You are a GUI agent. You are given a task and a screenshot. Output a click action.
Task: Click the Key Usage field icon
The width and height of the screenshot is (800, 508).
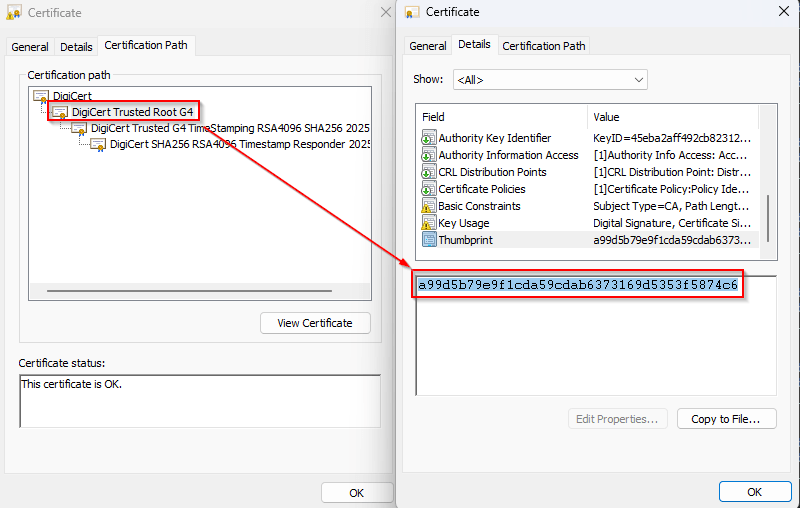pyautogui.click(x=428, y=224)
